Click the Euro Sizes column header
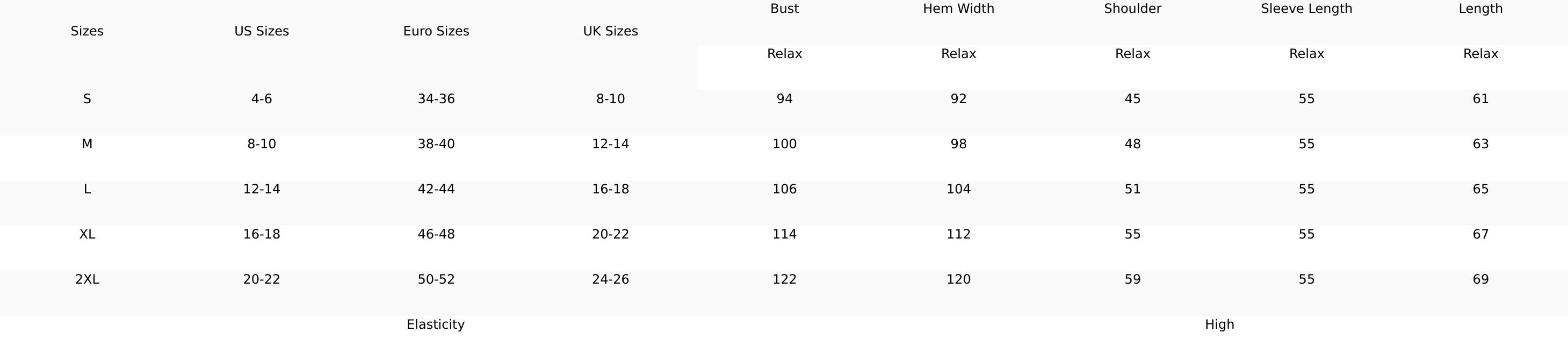This screenshot has height=361, width=1568. [x=436, y=31]
